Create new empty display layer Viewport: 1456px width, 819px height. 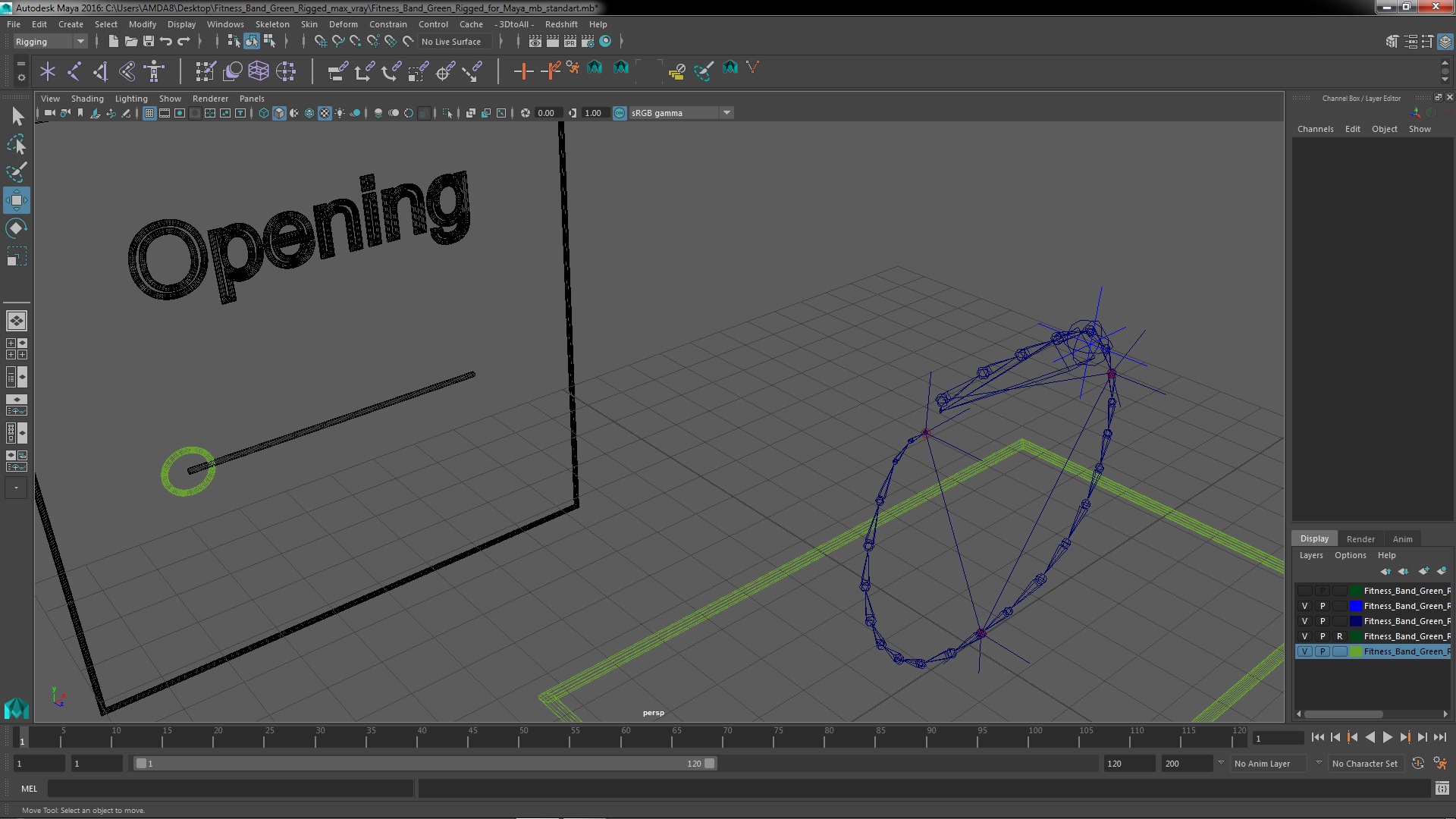click(1423, 571)
